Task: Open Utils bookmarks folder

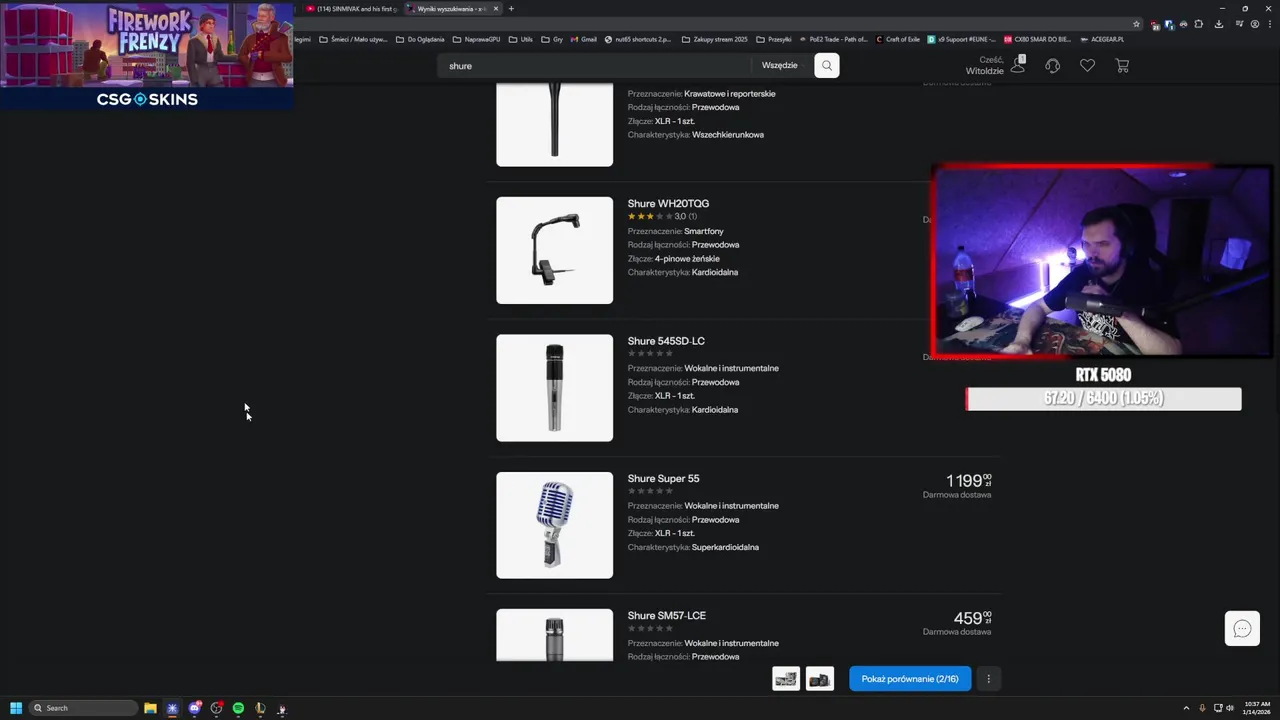Action: coord(521,39)
